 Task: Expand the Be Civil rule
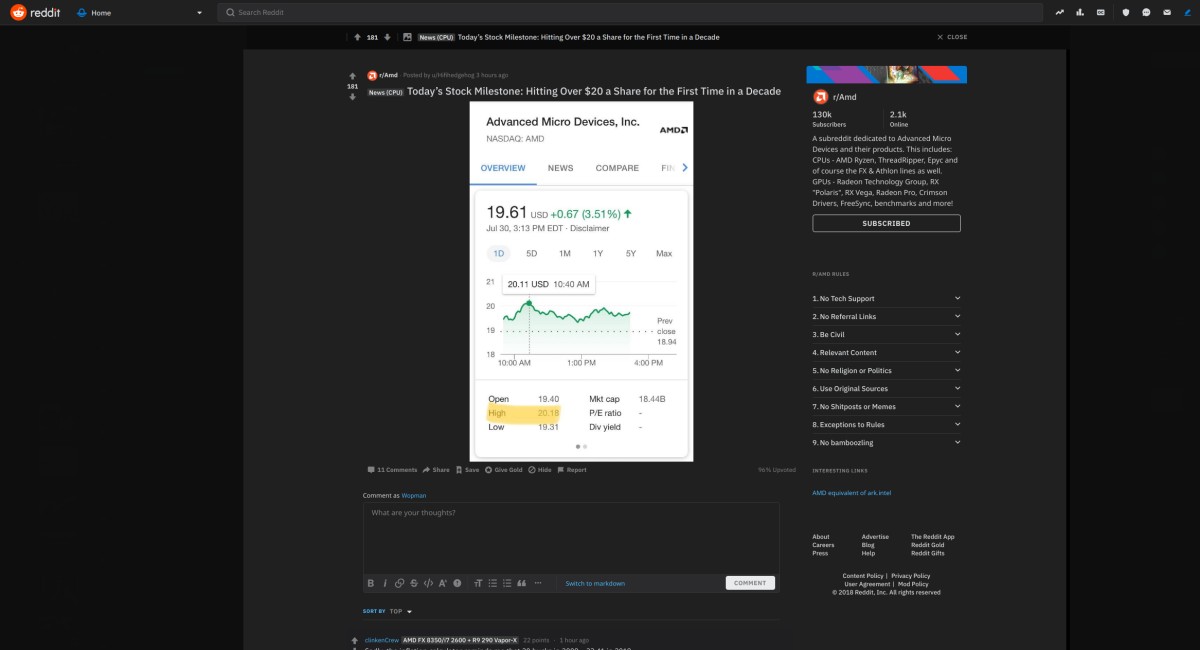(x=886, y=334)
